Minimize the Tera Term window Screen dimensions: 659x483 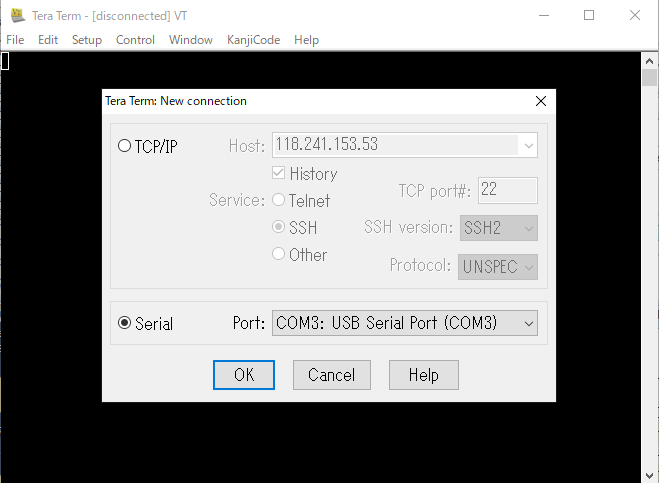[544, 16]
